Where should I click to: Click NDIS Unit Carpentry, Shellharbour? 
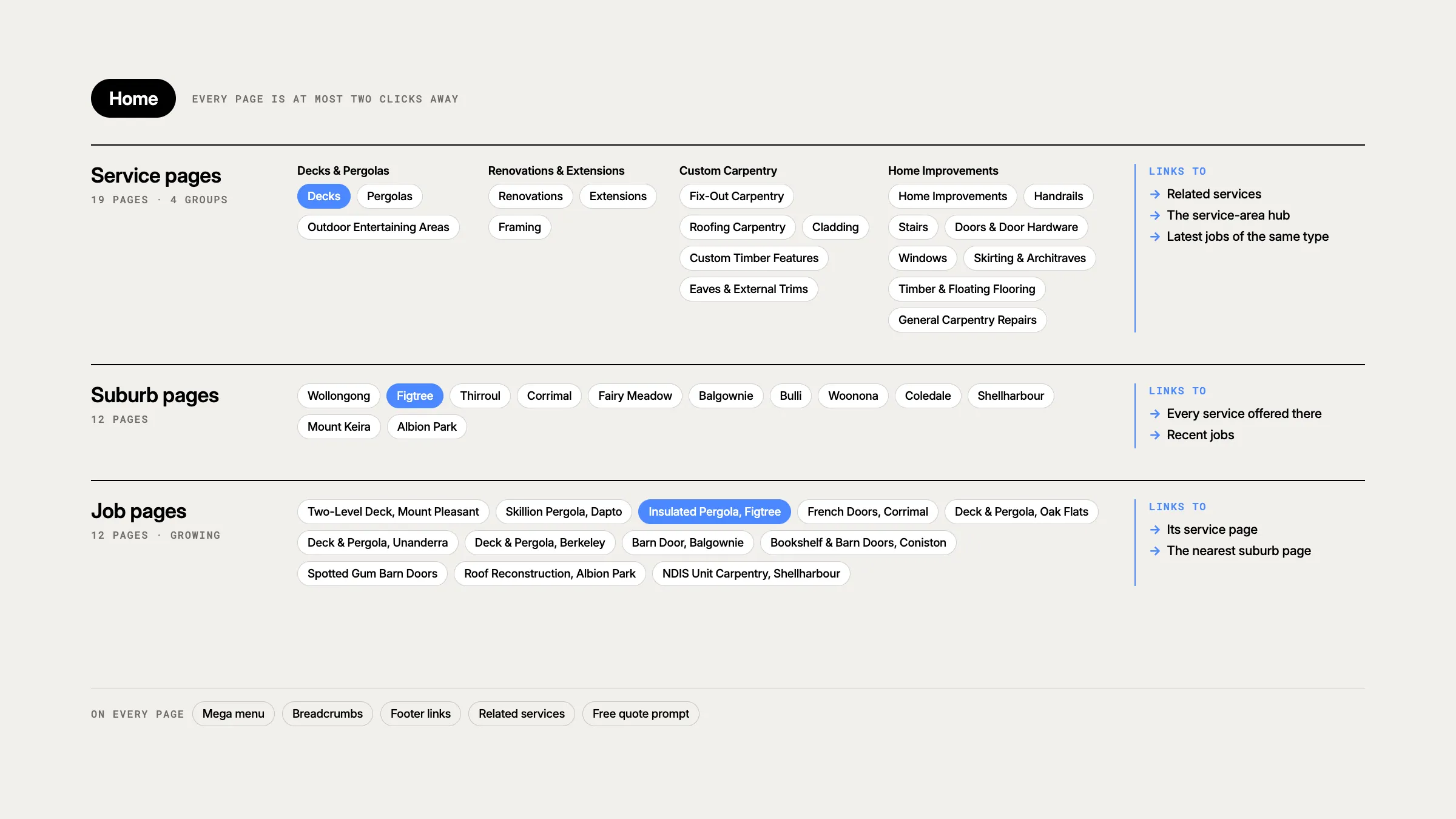tap(751, 573)
